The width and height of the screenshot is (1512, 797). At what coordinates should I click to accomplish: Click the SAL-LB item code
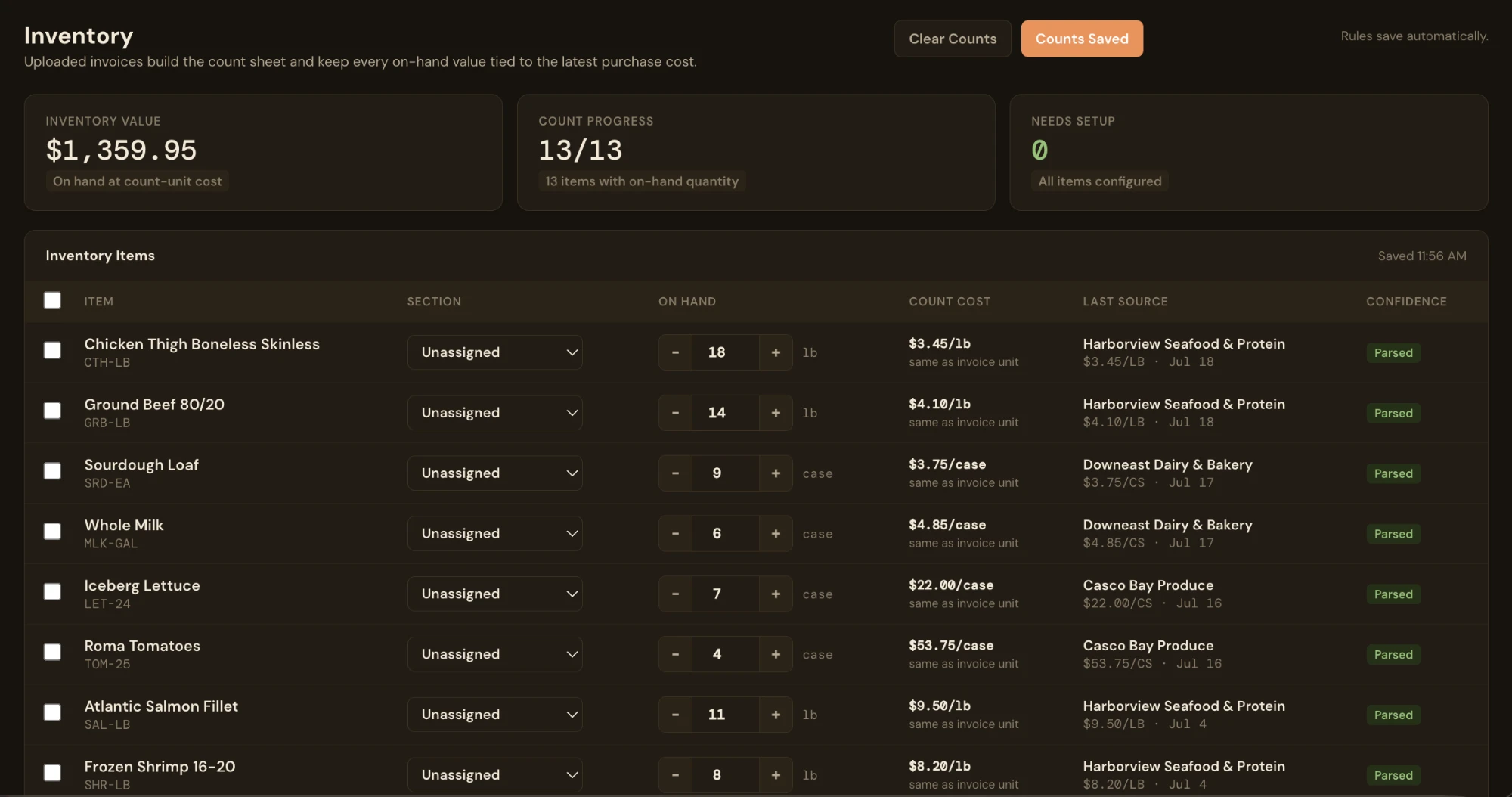pos(107,724)
